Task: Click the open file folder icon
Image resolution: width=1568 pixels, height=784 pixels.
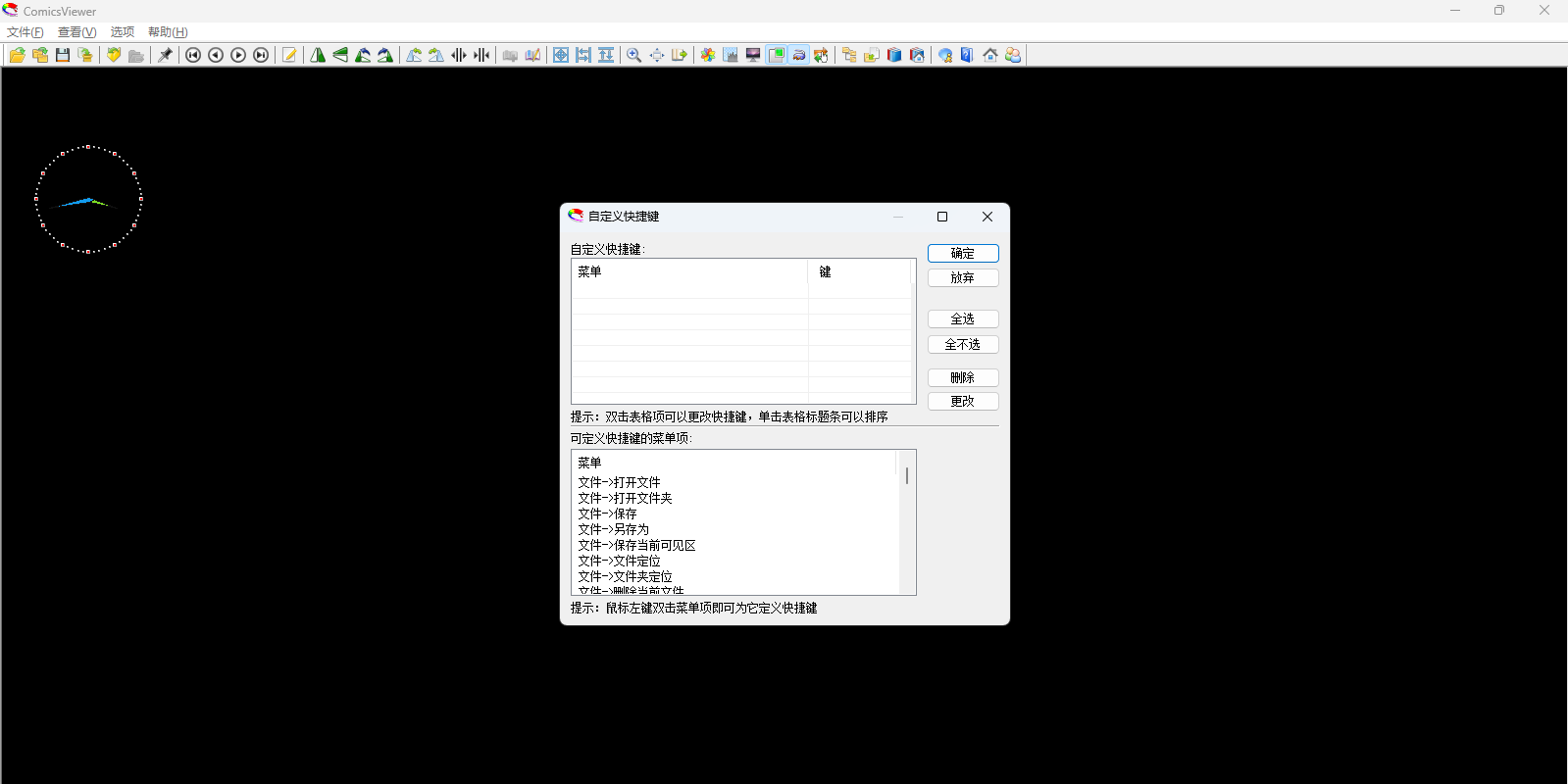Action: (17, 55)
